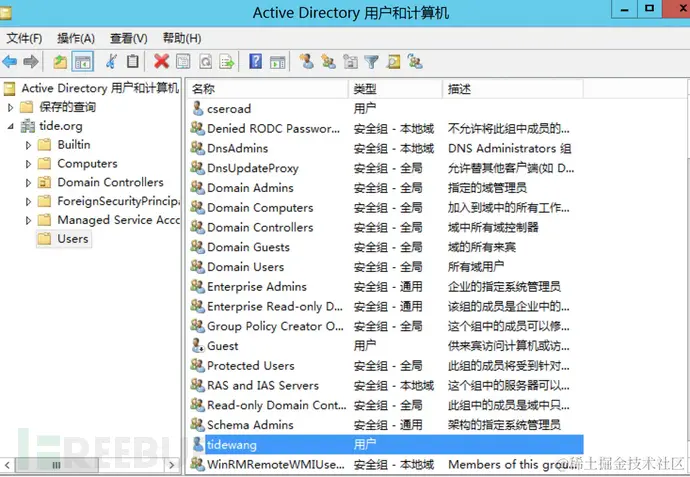This screenshot has height=477, width=690.
Task: Open the 查看(V) menu
Action: click(x=128, y=39)
